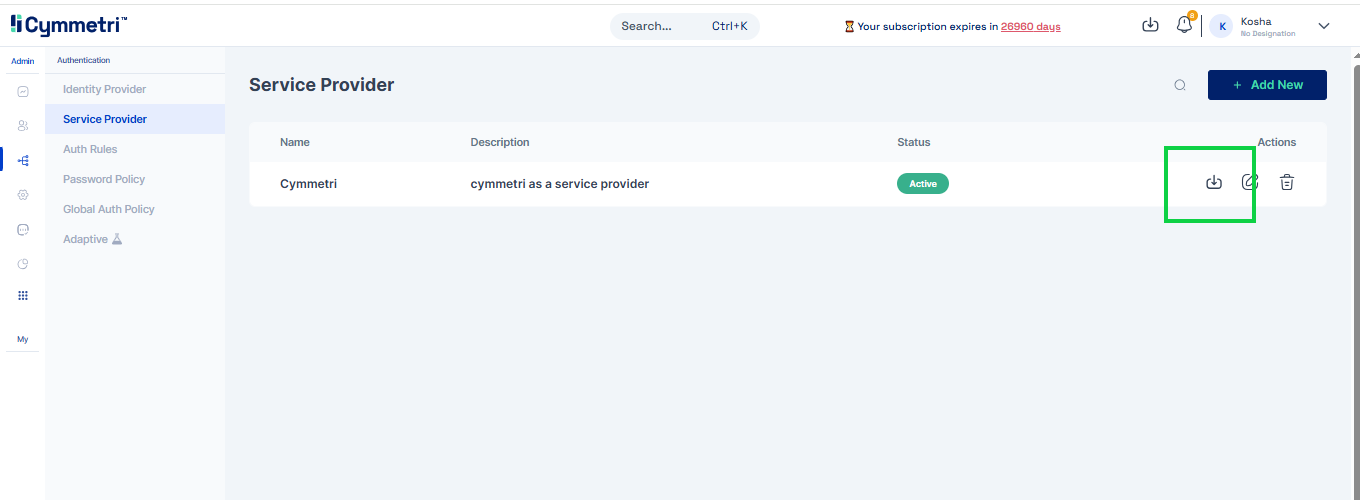The image size is (1360, 500).
Task: Click the Active status badge
Action: [923, 183]
